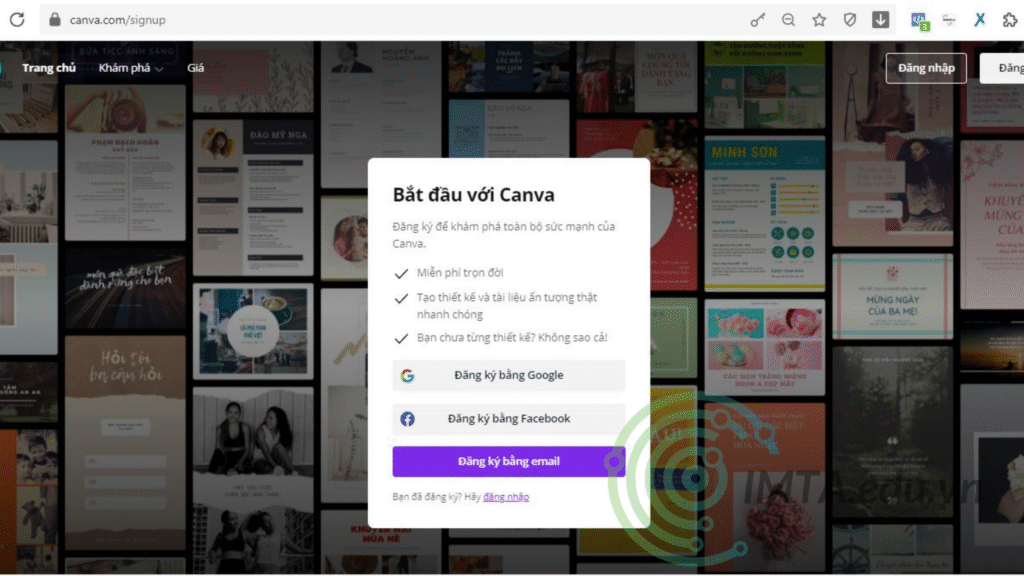Image resolution: width=1024 pixels, height=576 pixels.
Task: Go to Trang chủ in Canva navigation
Action: pyautogui.click(x=49, y=68)
